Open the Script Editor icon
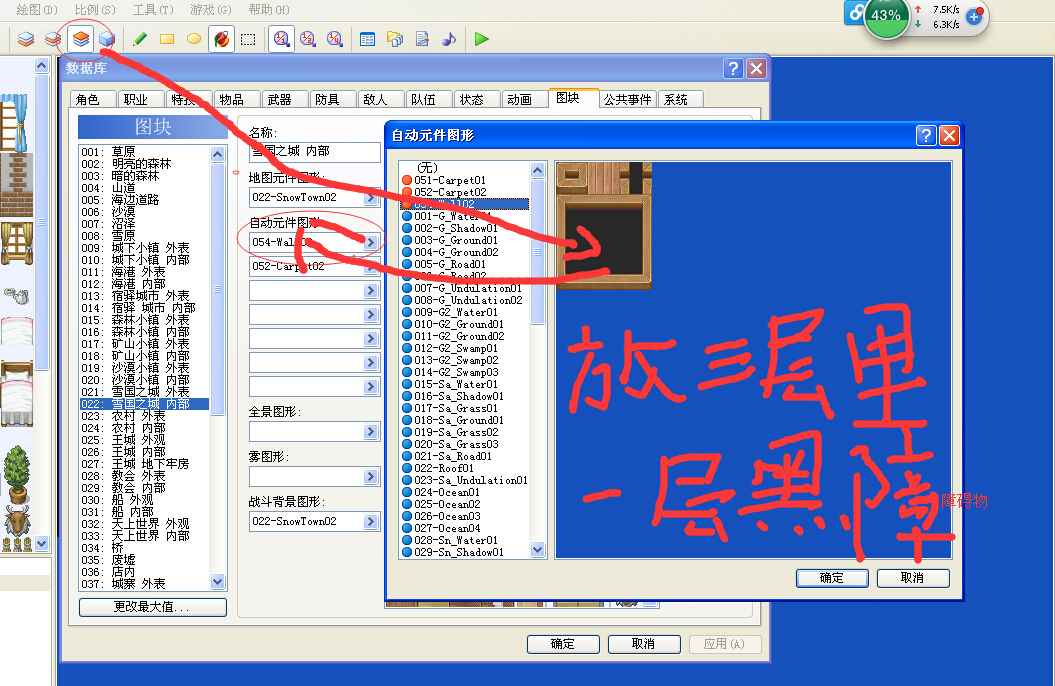The height and width of the screenshot is (686, 1055). (x=422, y=39)
